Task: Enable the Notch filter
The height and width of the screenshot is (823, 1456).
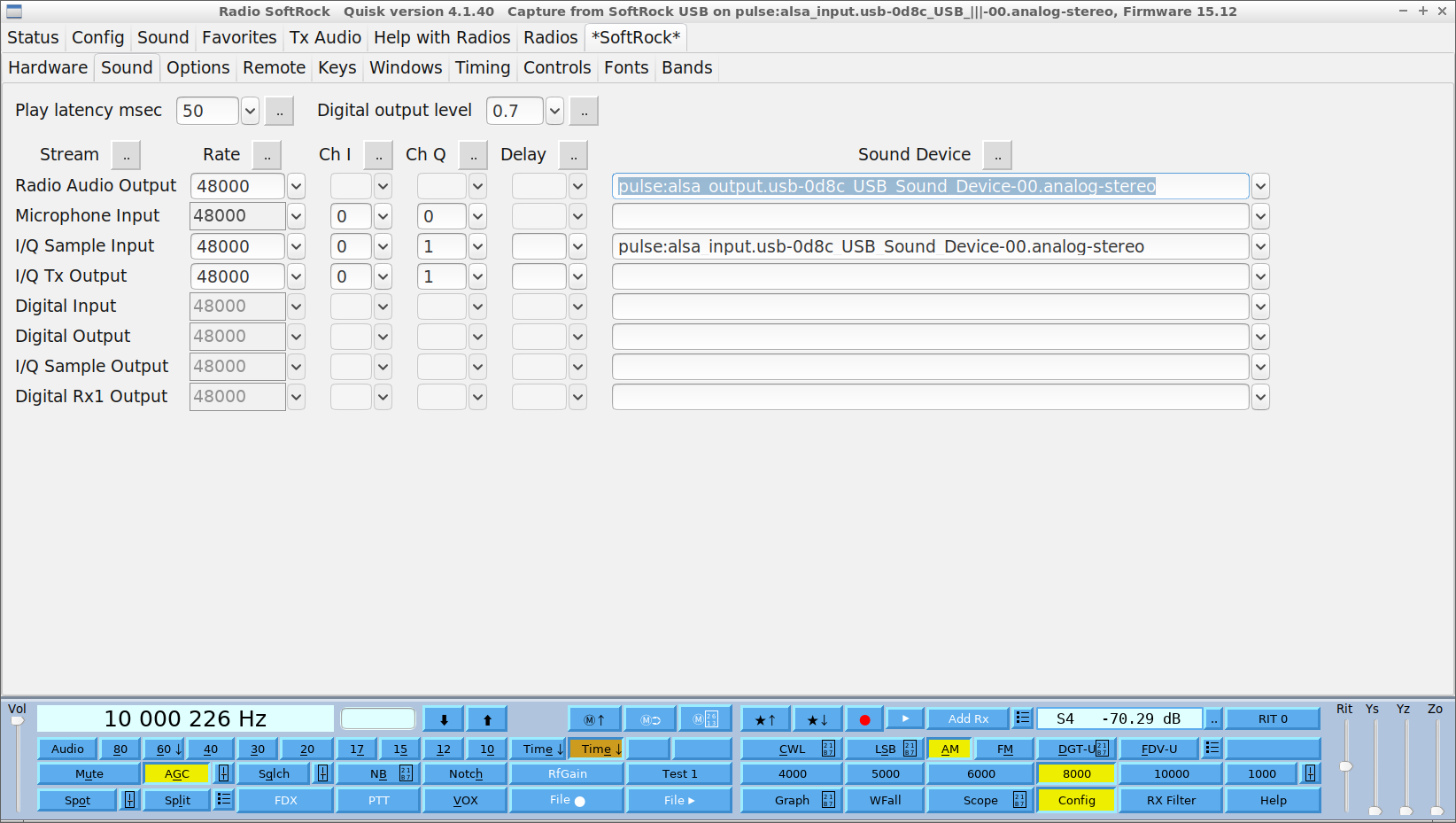Action: point(465,773)
